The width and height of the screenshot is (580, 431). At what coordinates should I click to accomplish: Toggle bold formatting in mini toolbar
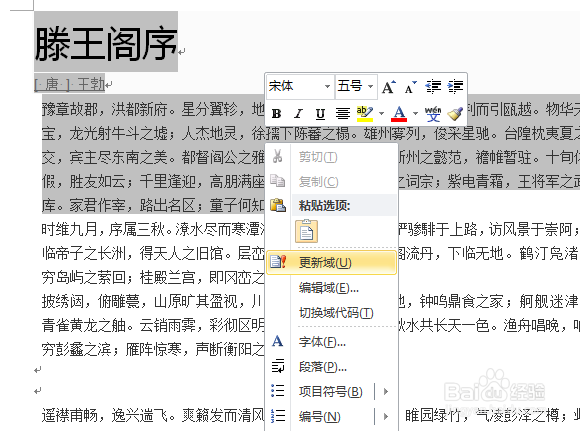click(x=276, y=114)
